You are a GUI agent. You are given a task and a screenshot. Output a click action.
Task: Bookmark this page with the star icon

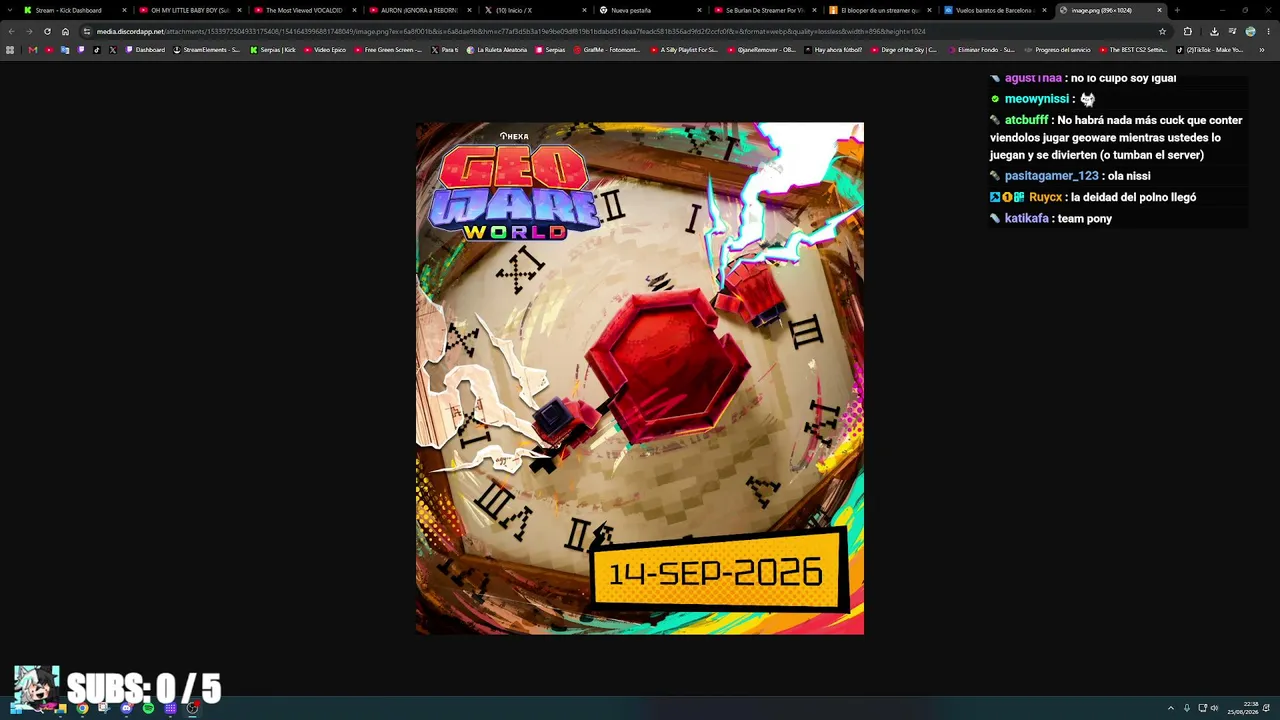coord(1162,31)
